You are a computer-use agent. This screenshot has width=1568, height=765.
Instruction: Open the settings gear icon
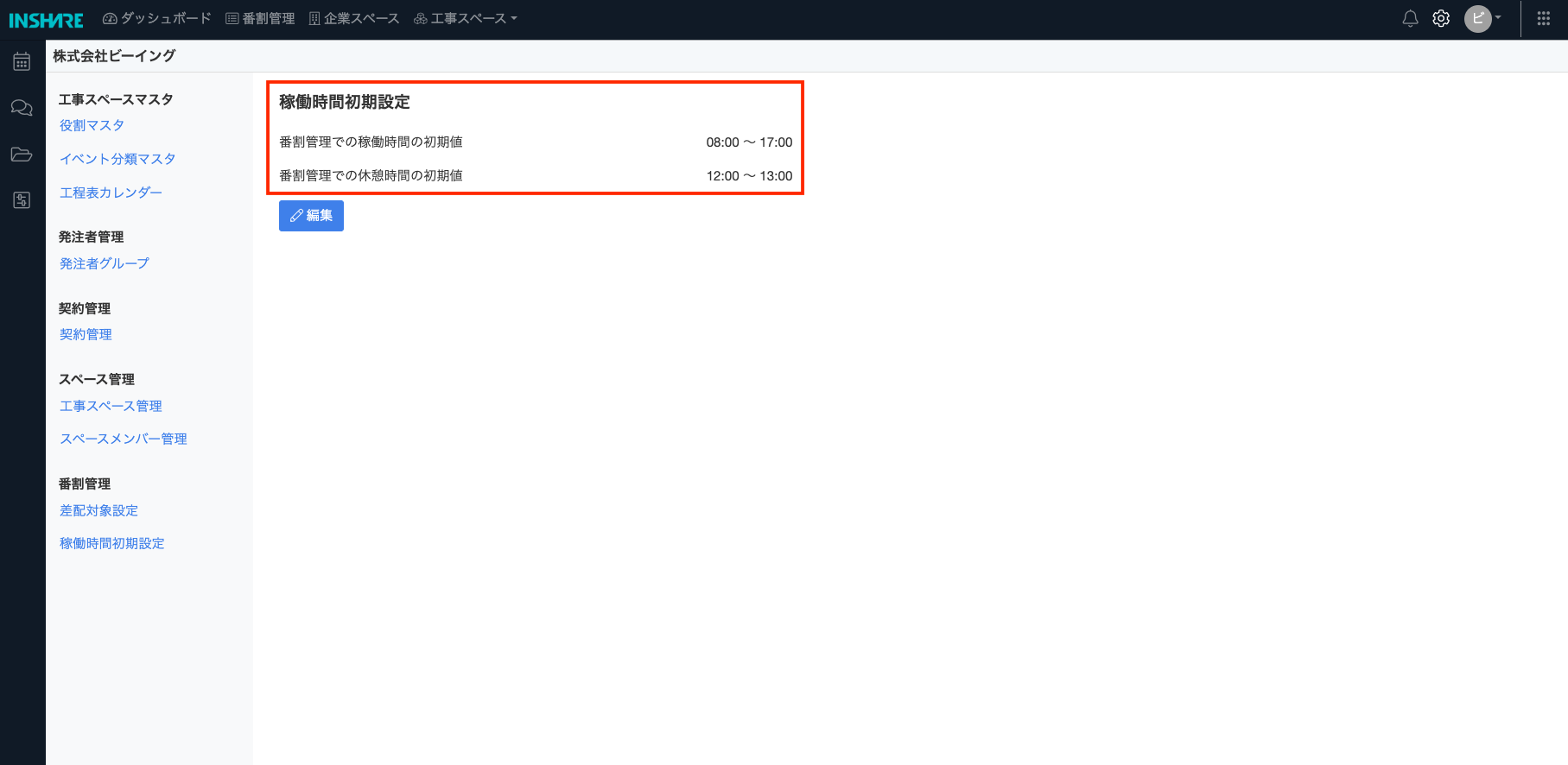click(1441, 18)
